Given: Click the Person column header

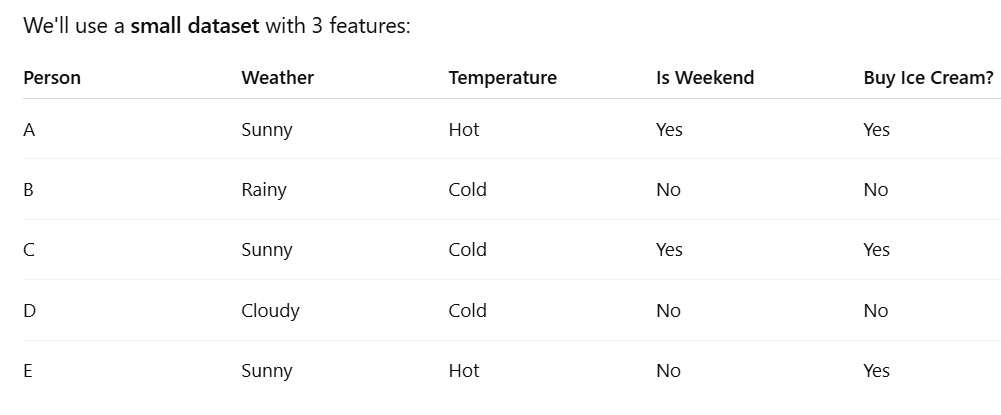Looking at the screenshot, I should tap(52, 78).
